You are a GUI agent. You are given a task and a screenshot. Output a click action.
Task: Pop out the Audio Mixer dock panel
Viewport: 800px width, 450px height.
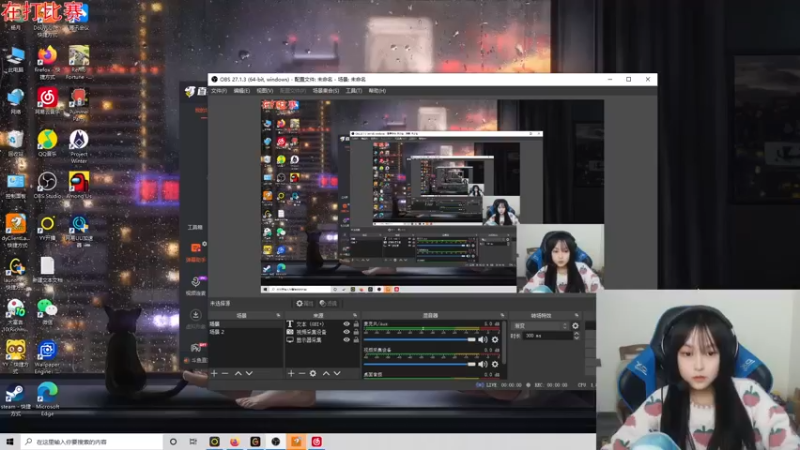[x=503, y=315]
